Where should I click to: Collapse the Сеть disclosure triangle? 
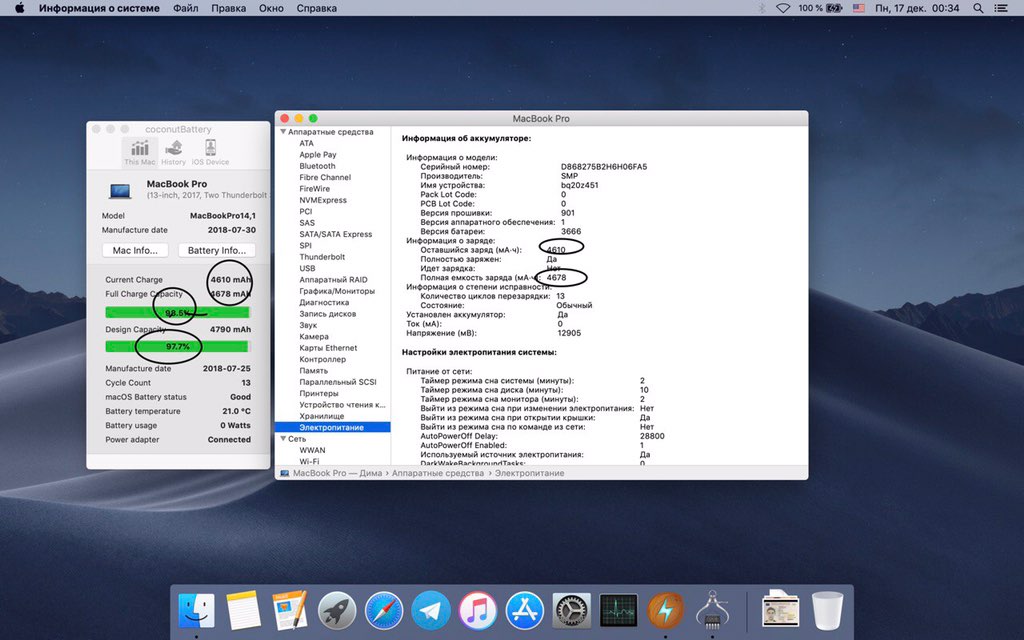(283, 439)
